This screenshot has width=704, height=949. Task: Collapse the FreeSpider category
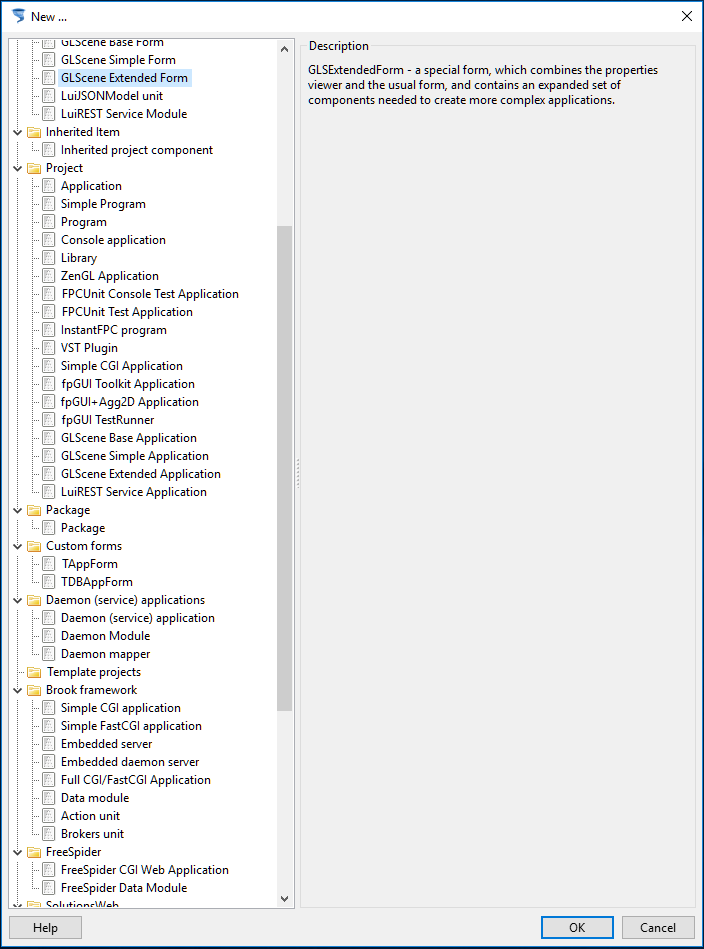pyautogui.click(x=18, y=852)
